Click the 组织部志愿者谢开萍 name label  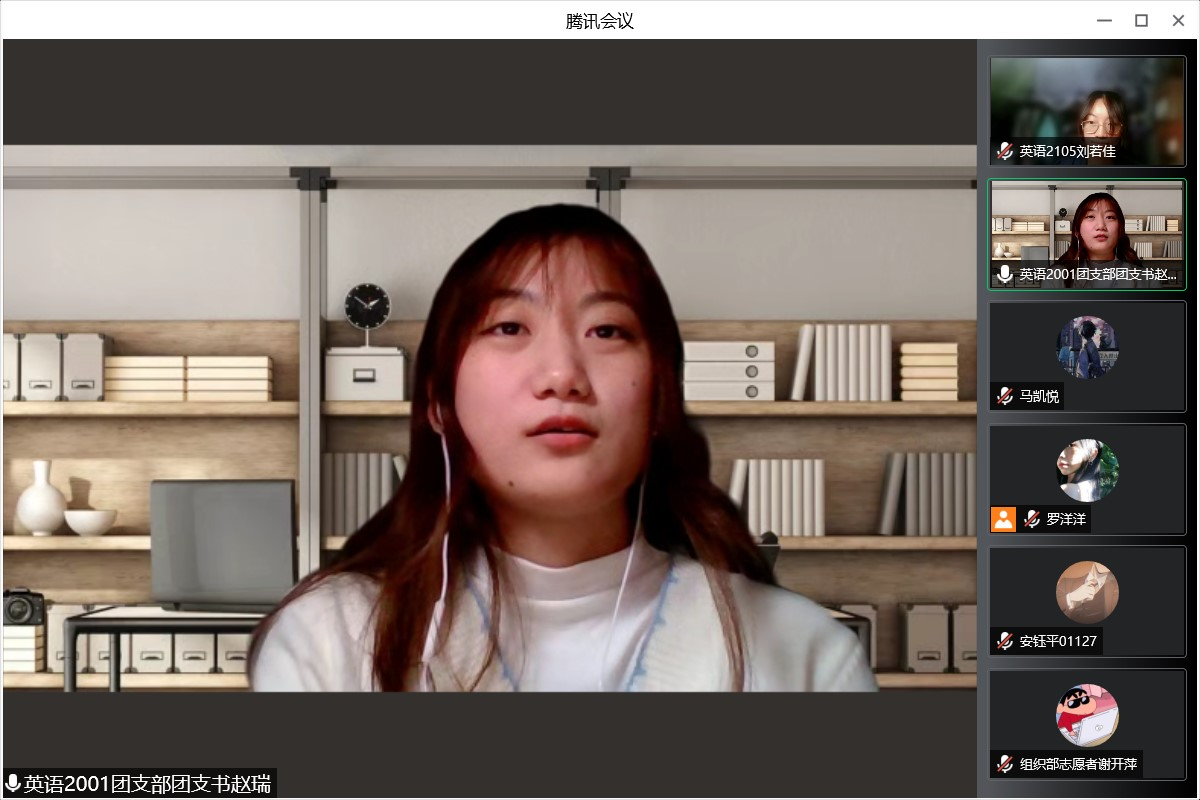click(1078, 764)
